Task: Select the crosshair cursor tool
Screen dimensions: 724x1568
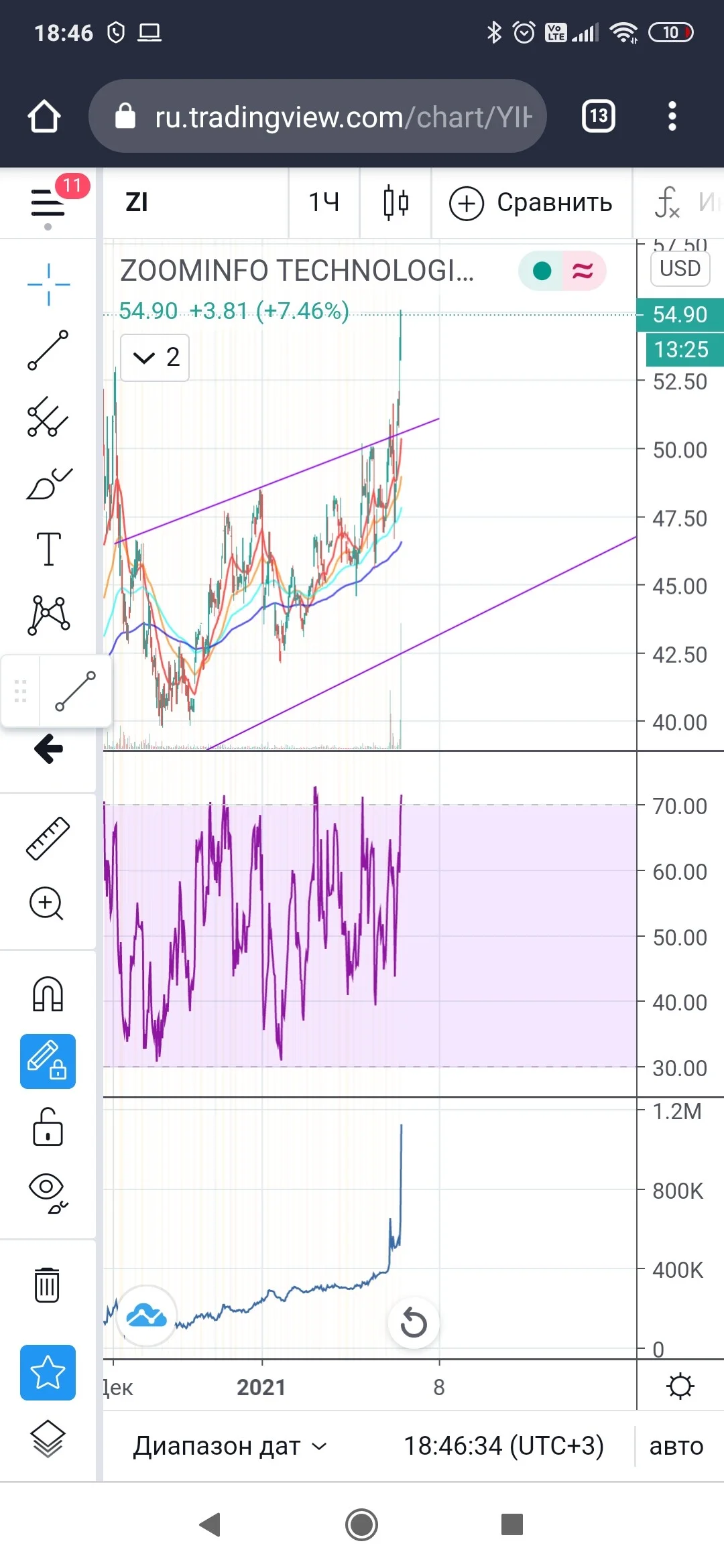Action: click(48, 284)
